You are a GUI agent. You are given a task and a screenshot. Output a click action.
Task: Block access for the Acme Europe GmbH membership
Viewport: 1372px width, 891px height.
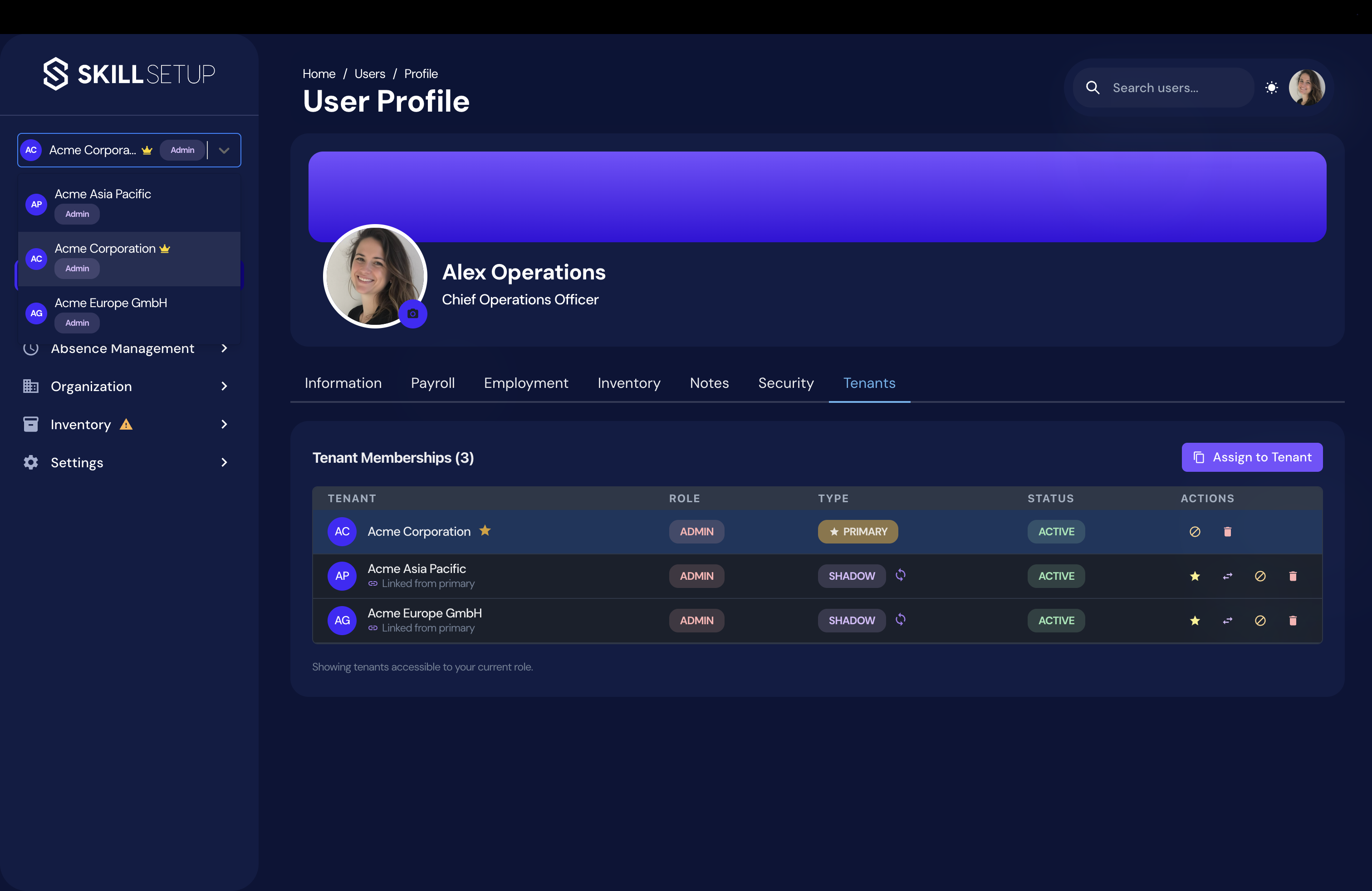[x=1261, y=621]
